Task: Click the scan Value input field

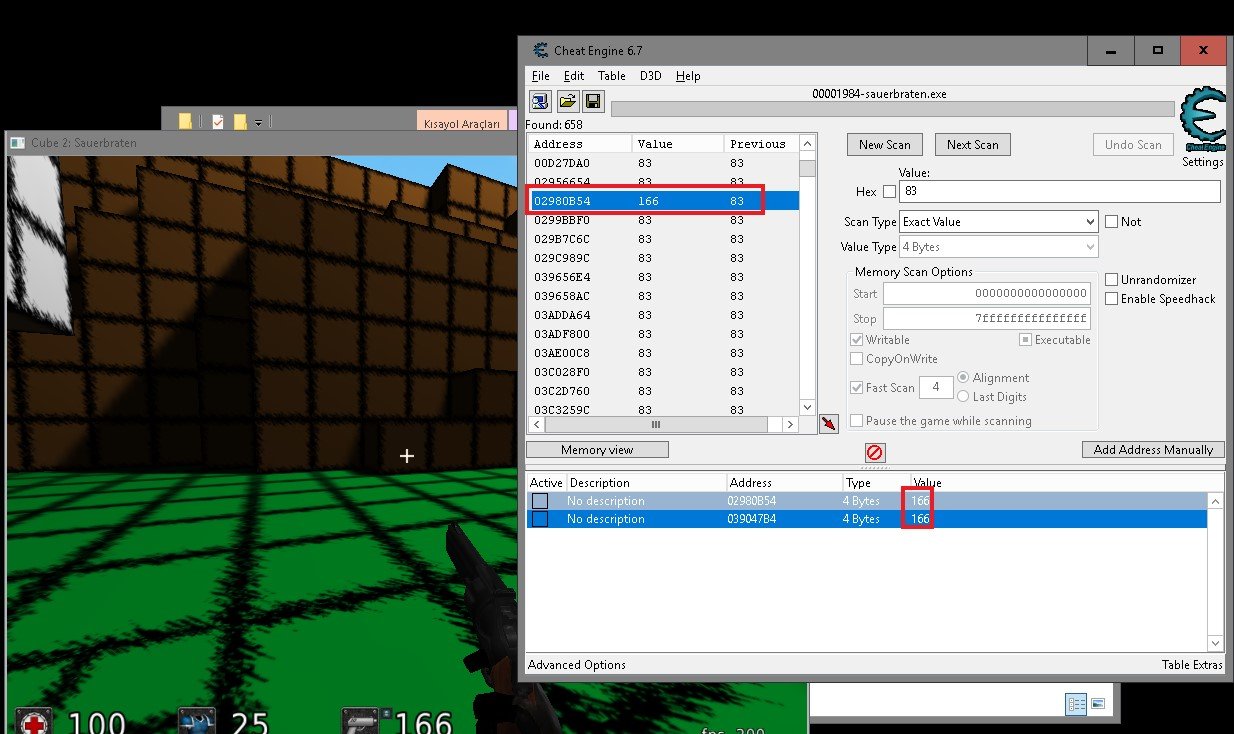Action: [x=1060, y=191]
